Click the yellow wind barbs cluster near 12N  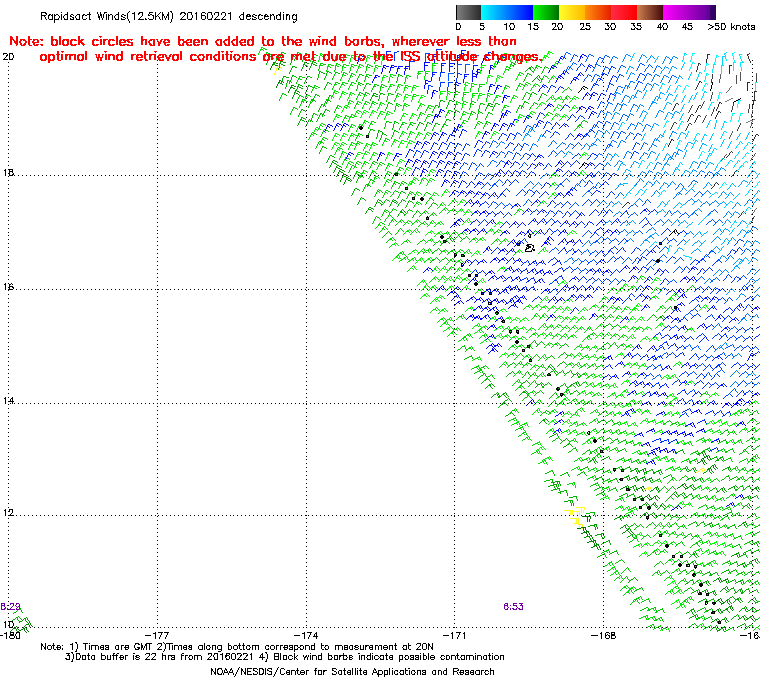pos(576,516)
